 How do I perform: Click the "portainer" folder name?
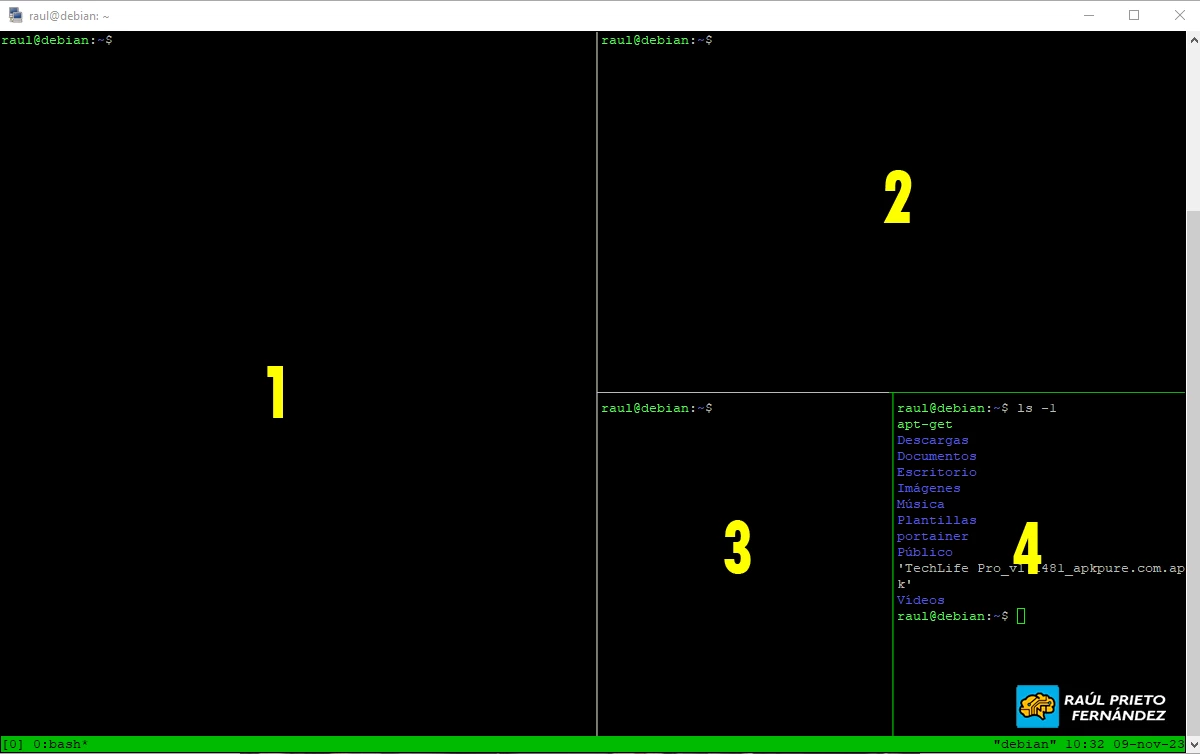pyautogui.click(x=932, y=536)
